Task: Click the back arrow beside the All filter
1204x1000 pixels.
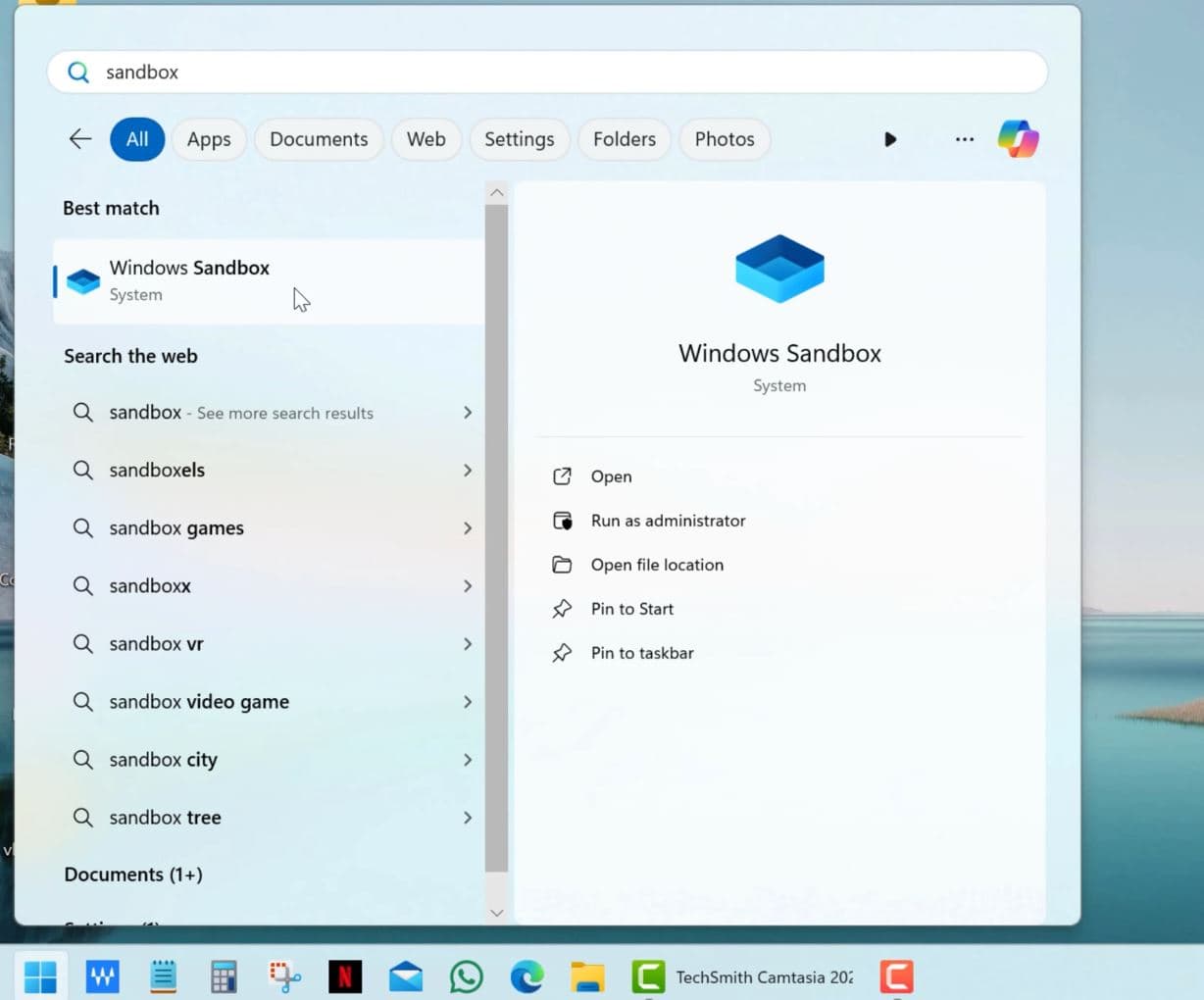Action: pos(80,139)
